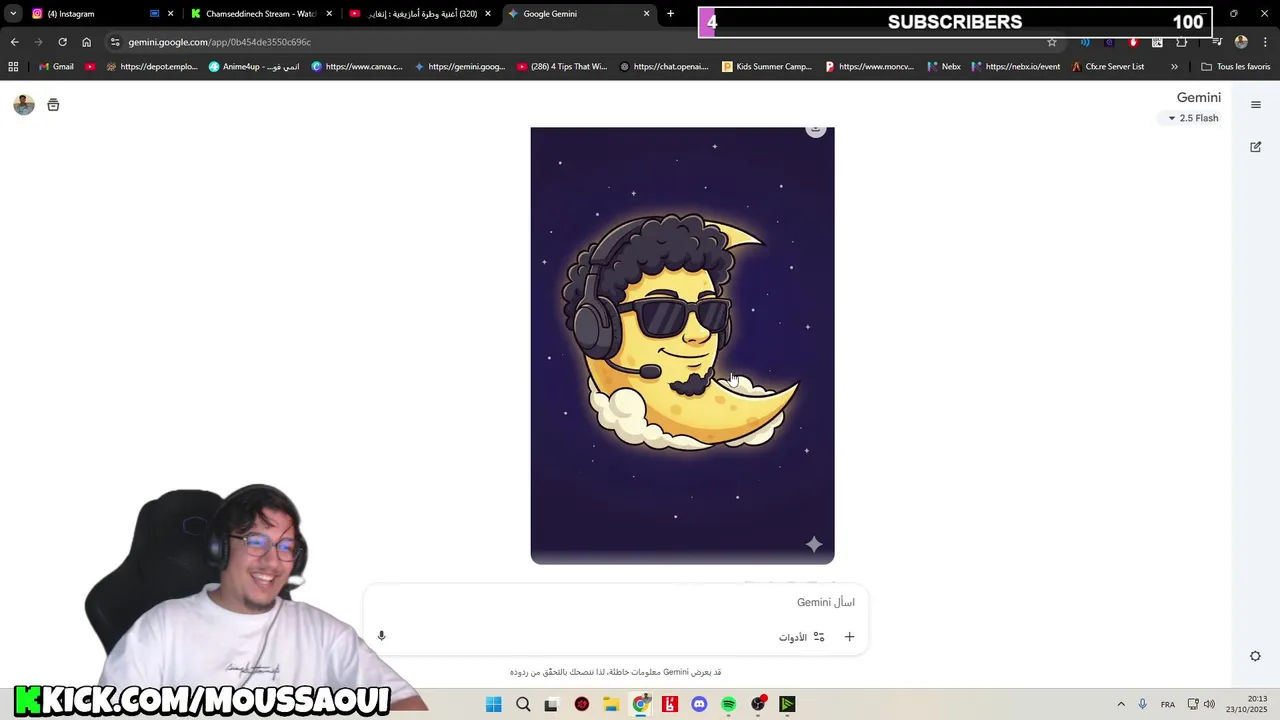Bookmark this page with the star icon
This screenshot has width=1280, height=720.
pyautogui.click(x=1051, y=42)
